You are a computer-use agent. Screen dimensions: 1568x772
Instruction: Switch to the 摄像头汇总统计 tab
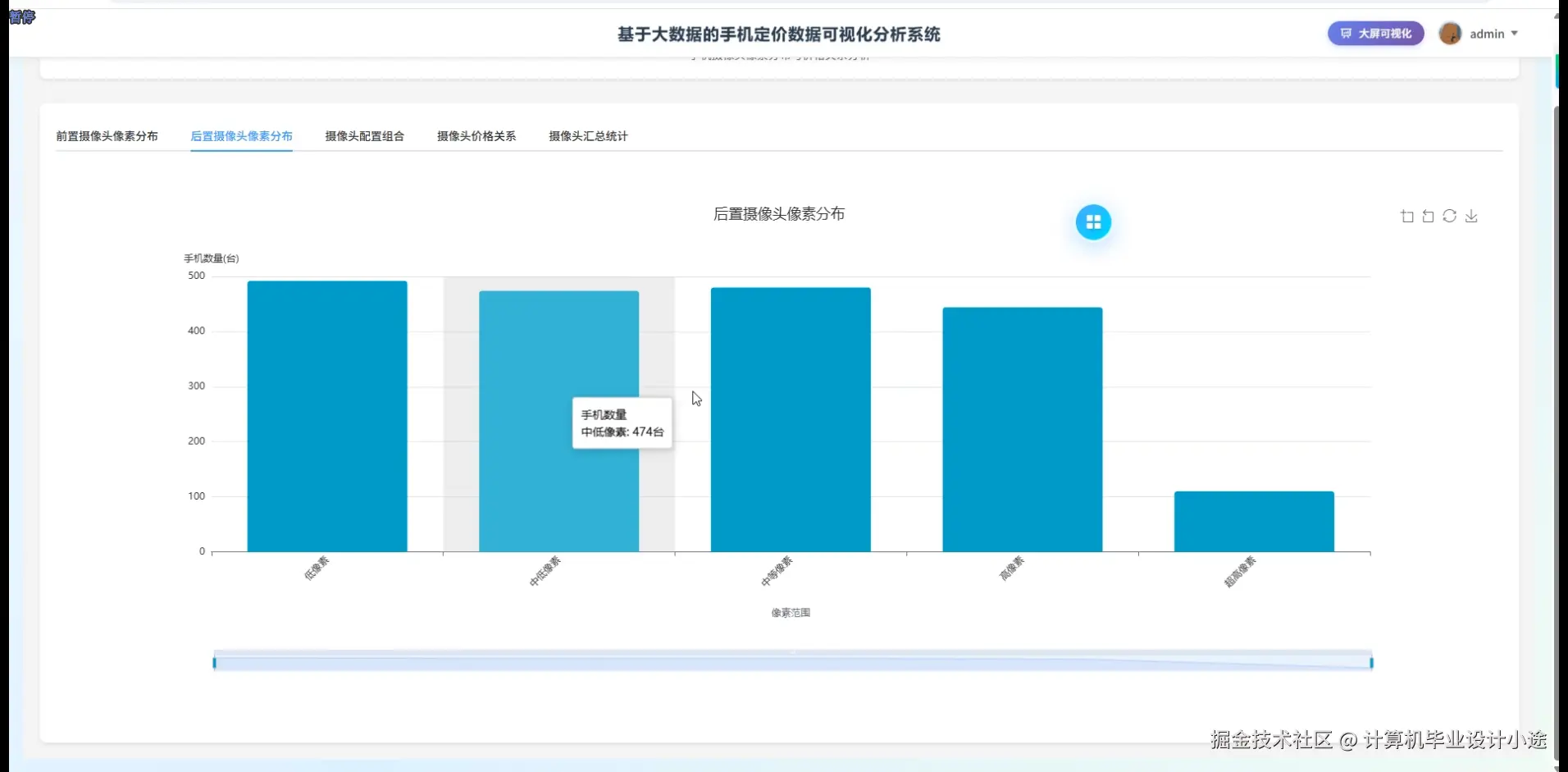pyautogui.click(x=587, y=136)
